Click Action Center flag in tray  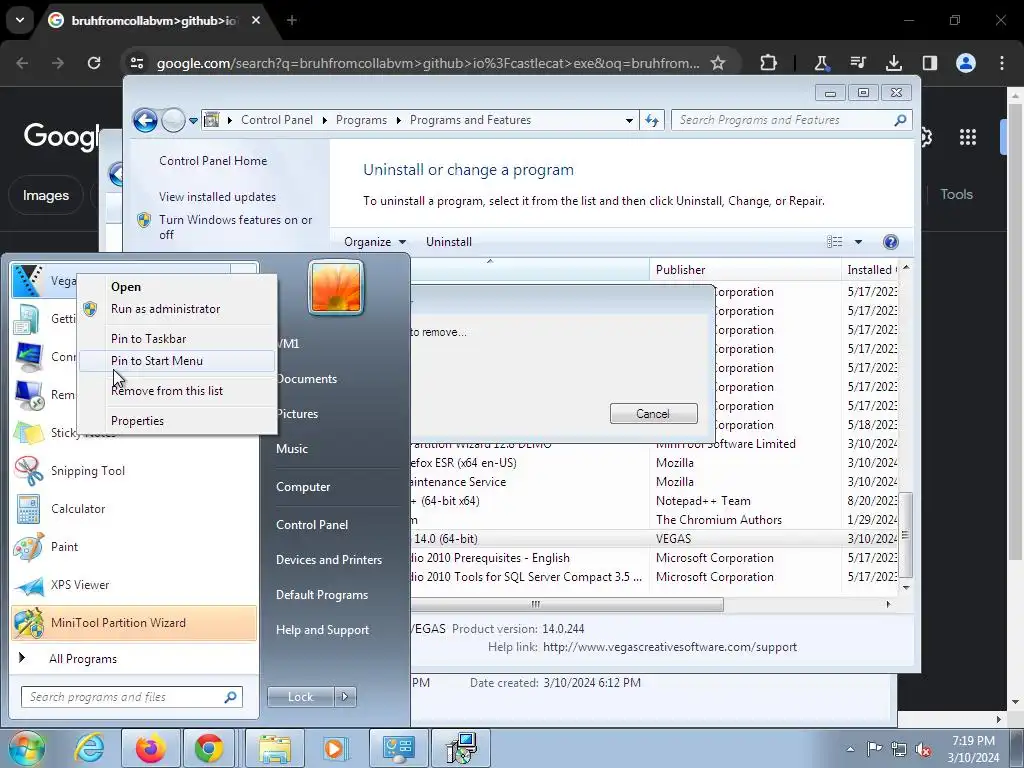pyautogui.click(x=874, y=748)
